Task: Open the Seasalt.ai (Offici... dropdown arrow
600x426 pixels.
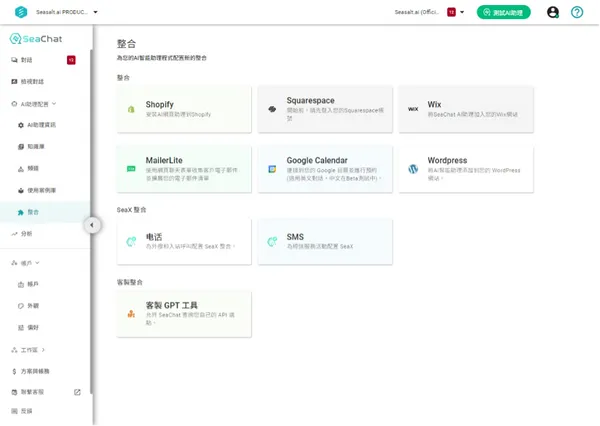Action: (x=462, y=12)
